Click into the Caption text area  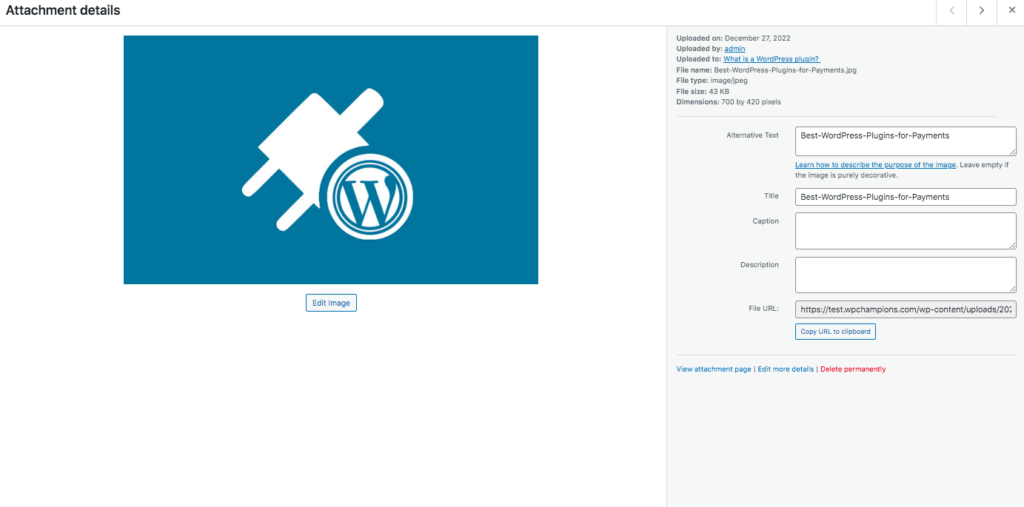coord(905,231)
